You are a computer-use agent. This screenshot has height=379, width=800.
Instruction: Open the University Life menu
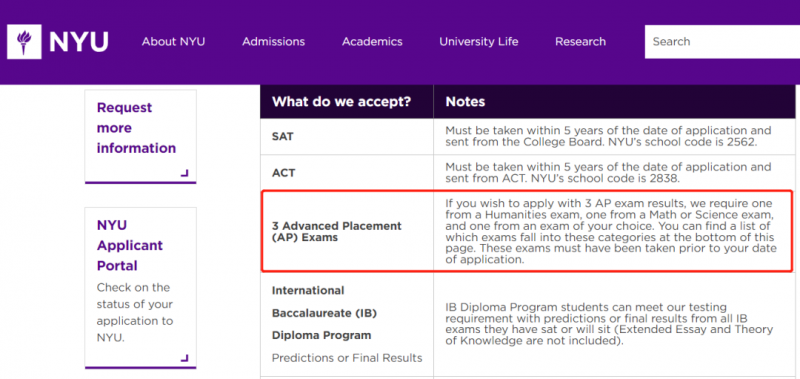479,42
